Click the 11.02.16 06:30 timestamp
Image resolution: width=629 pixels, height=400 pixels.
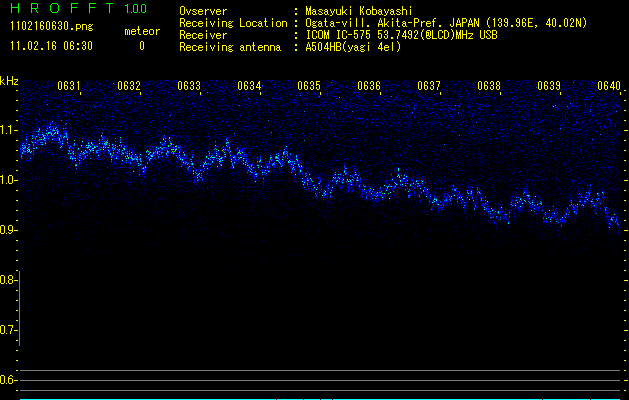tap(51, 46)
